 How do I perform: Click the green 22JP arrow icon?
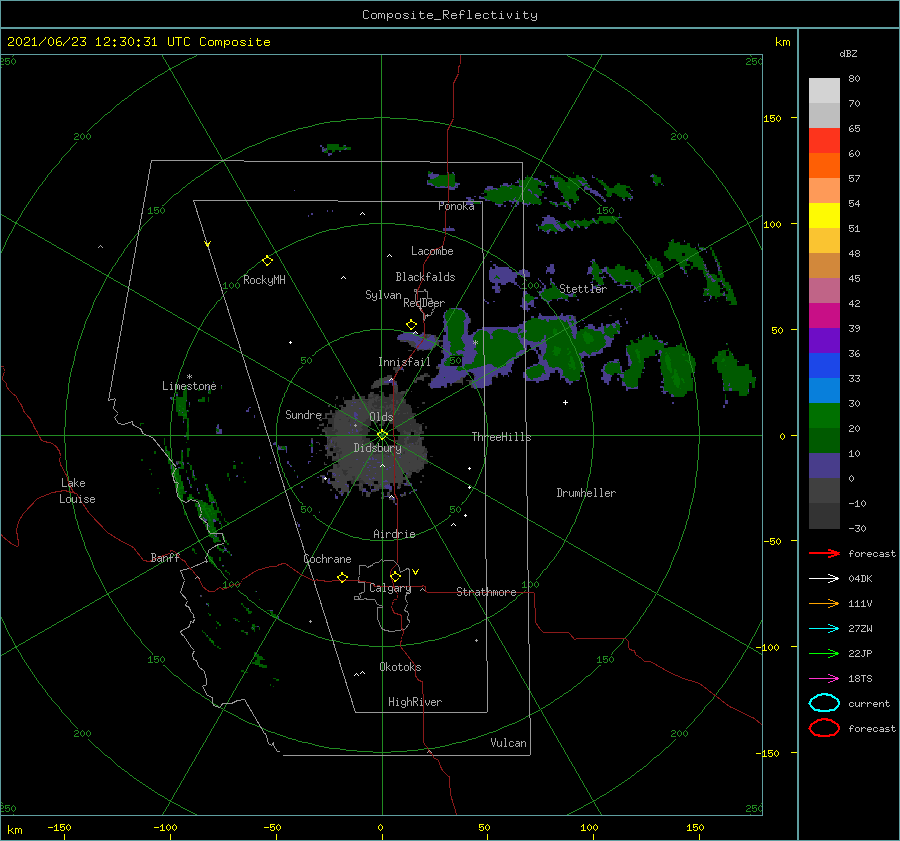pyautogui.click(x=824, y=653)
